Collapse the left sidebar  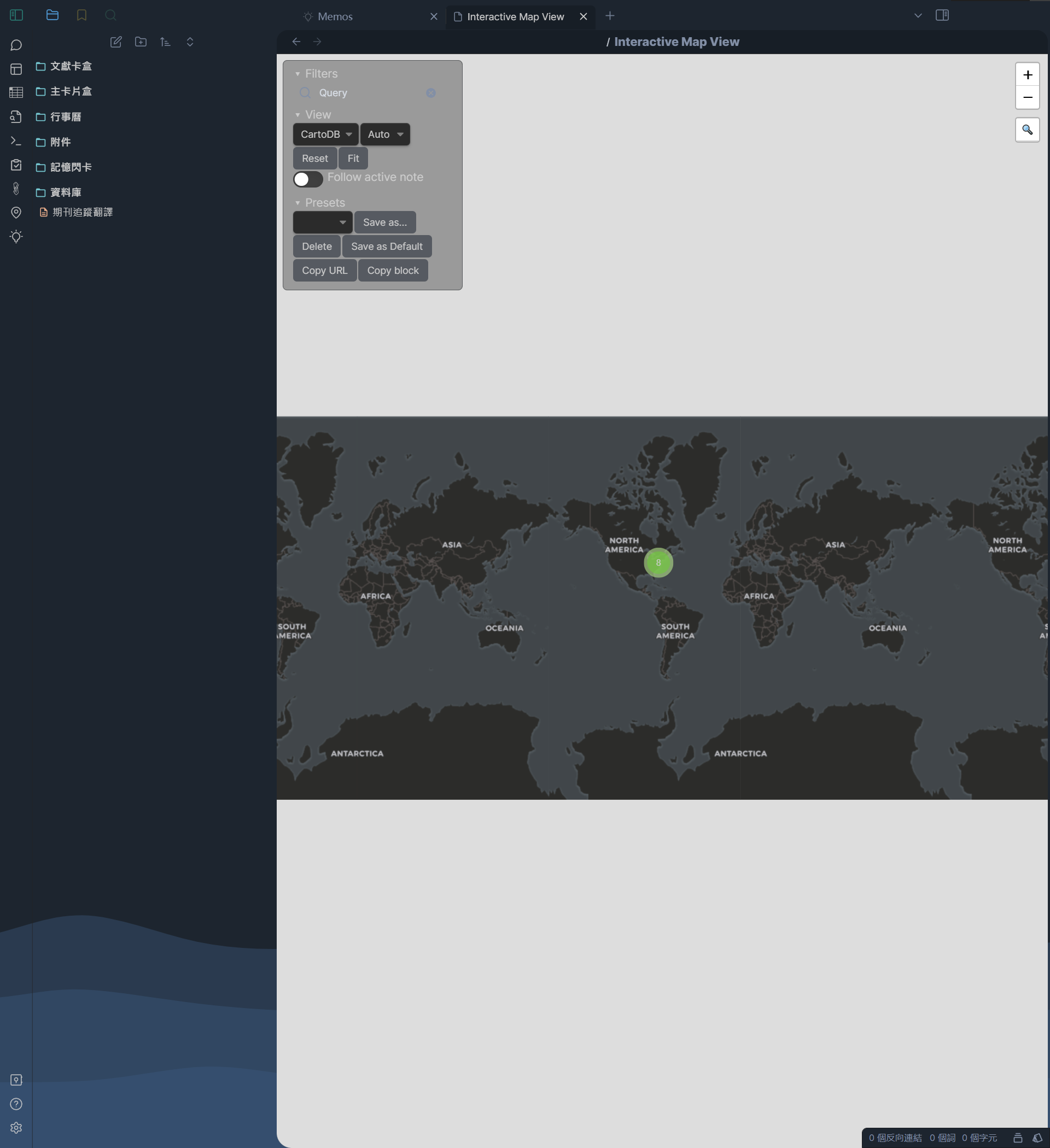pyautogui.click(x=16, y=15)
